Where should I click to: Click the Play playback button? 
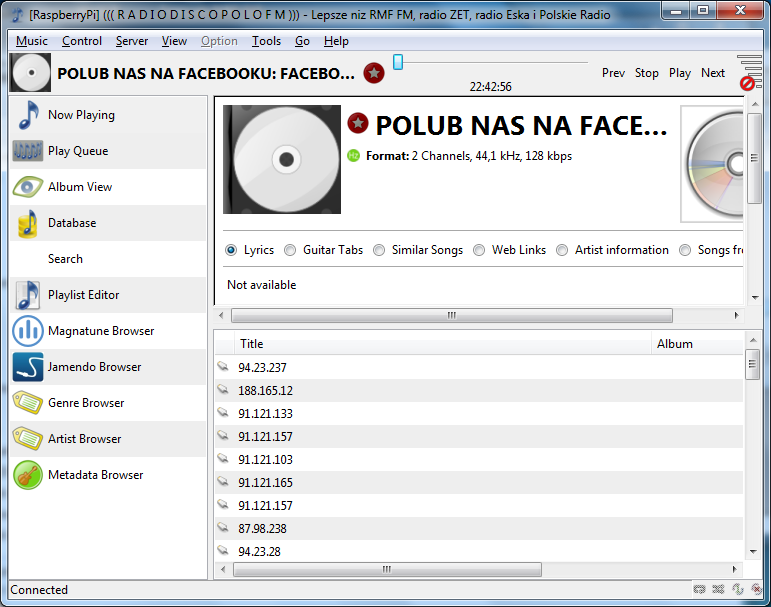[x=680, y=73]
